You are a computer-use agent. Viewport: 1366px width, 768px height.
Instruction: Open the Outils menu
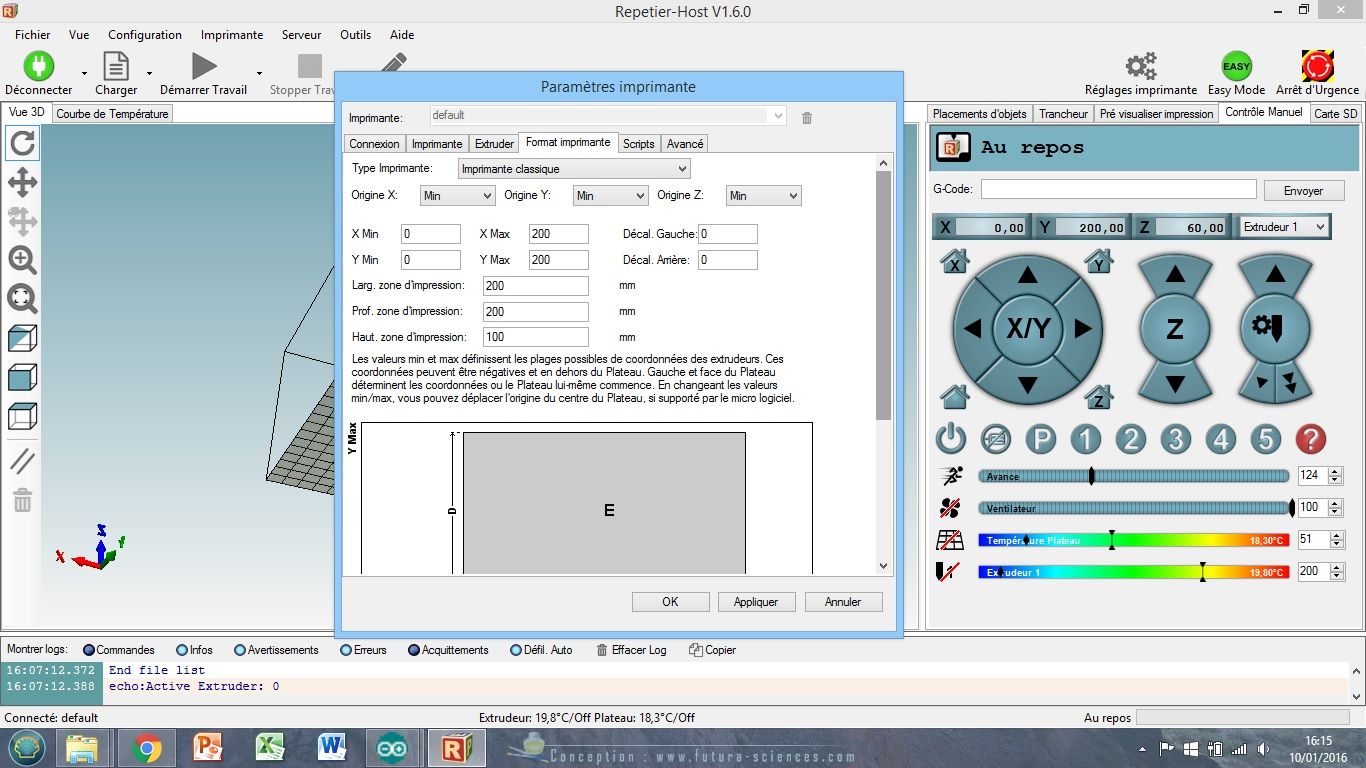point(355,35)
